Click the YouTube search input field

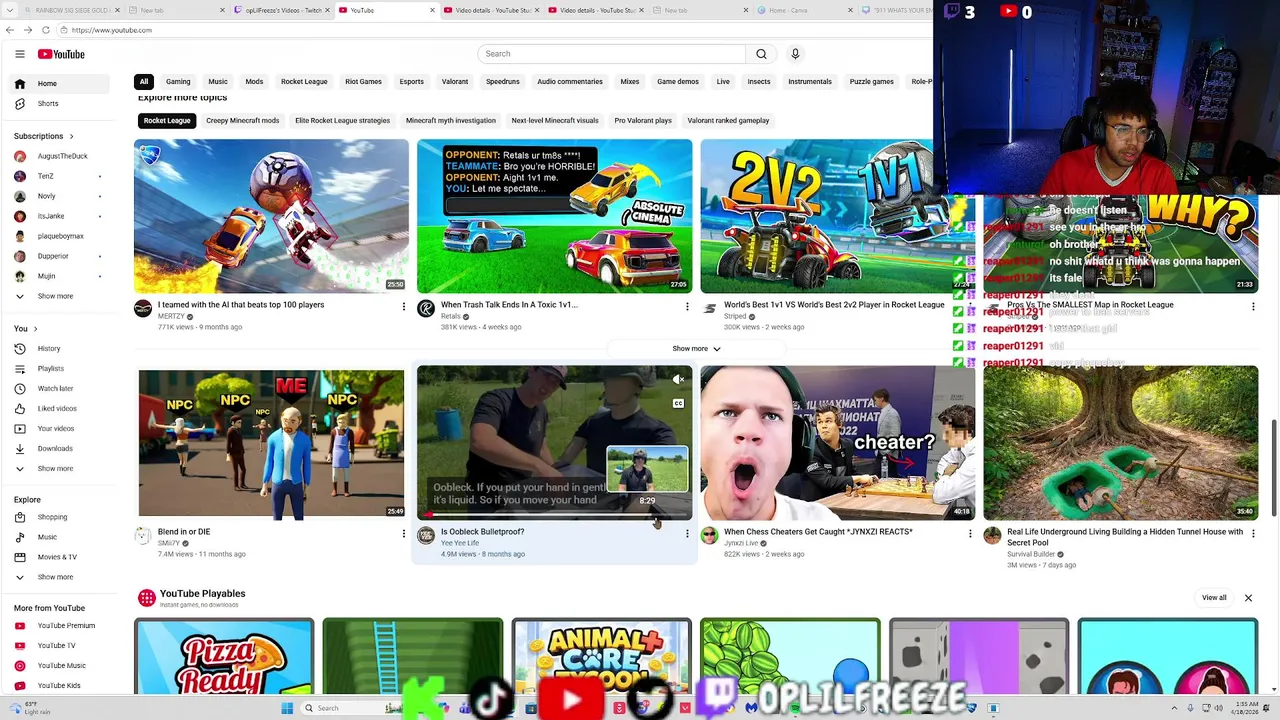612,54
